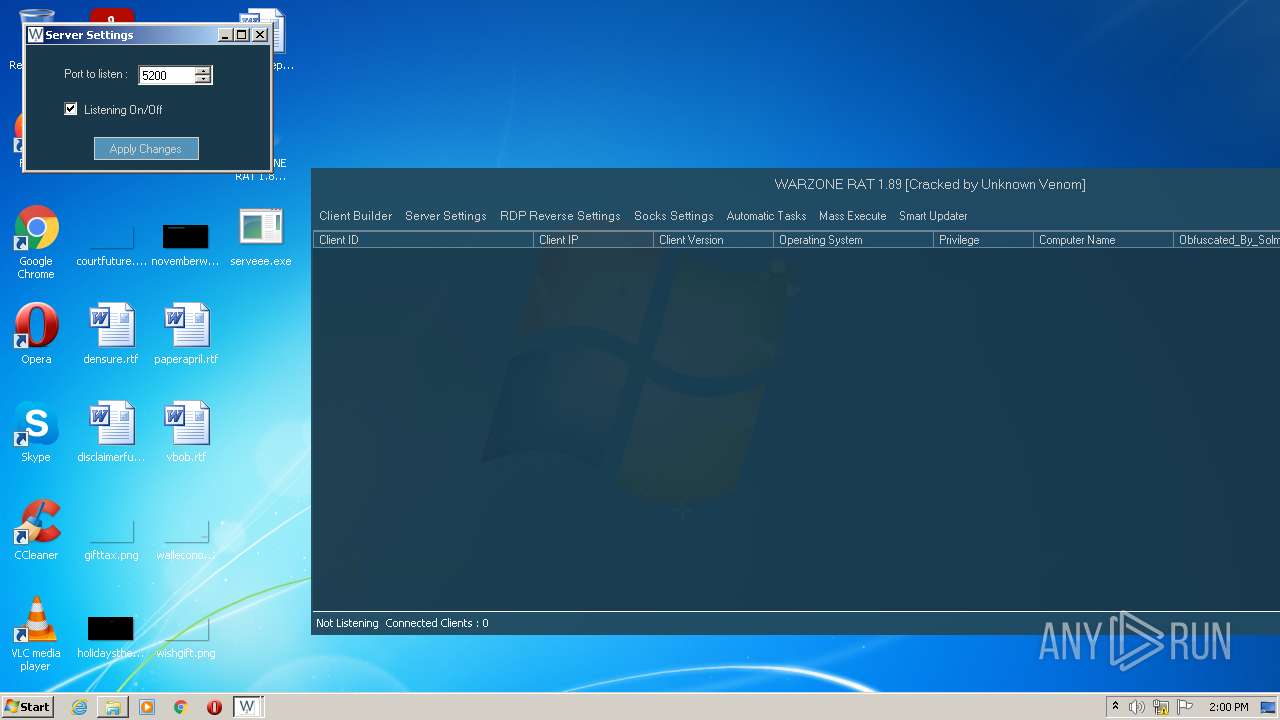Image resolution: width=1280 pixels, height=720 pixels.
Task: Switch to Warzone RAT taskbar button
Action: [x=247, y=707]
